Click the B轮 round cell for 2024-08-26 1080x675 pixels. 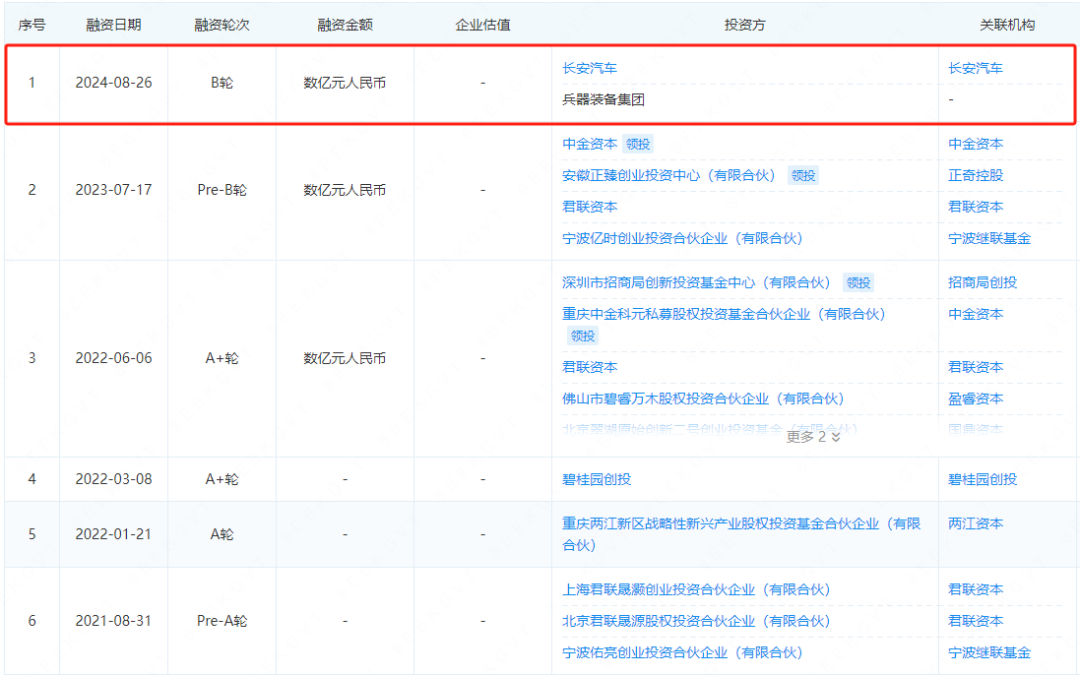tap(222, 83)
